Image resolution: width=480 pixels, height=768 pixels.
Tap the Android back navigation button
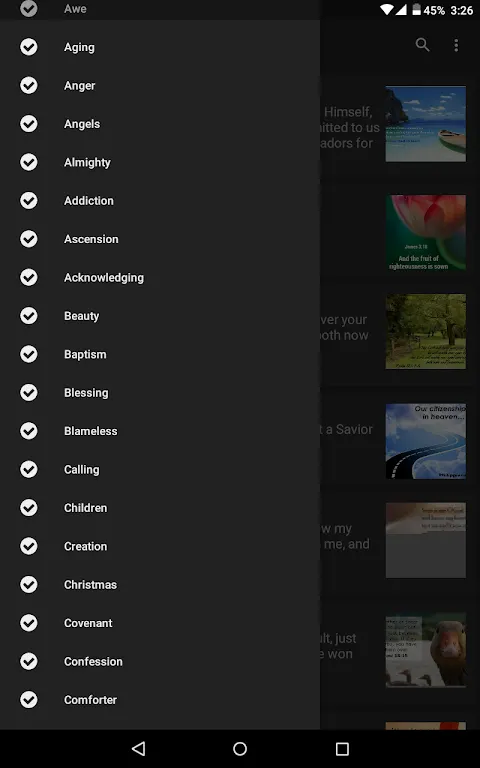tap(139, 748)
